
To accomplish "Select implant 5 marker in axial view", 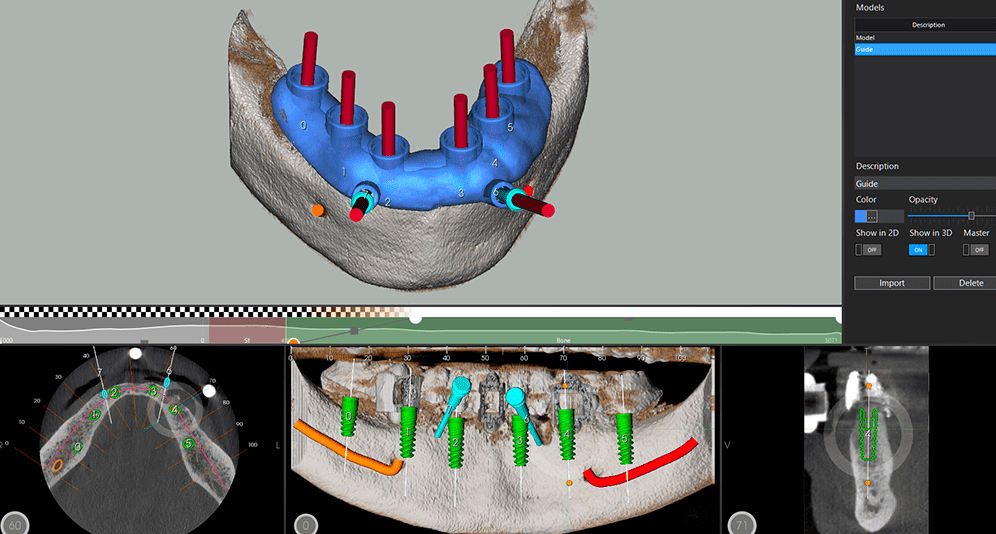I will click(188, 443).
